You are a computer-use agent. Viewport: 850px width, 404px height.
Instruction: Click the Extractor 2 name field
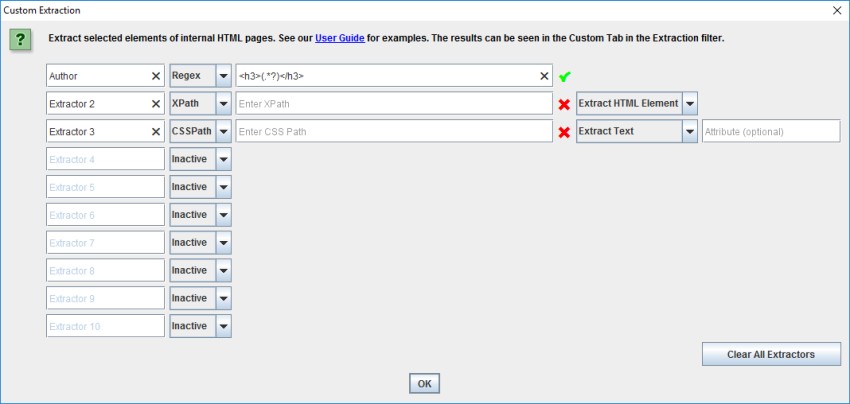[x=105, y=104]
